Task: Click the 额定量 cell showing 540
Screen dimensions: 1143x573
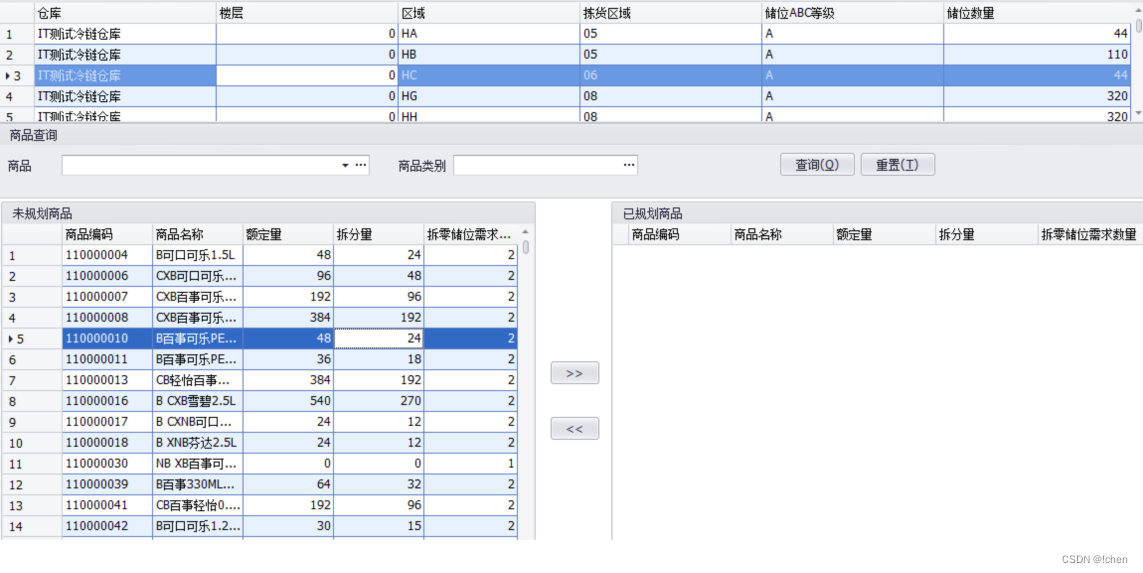Action: (x=289, y=401)
